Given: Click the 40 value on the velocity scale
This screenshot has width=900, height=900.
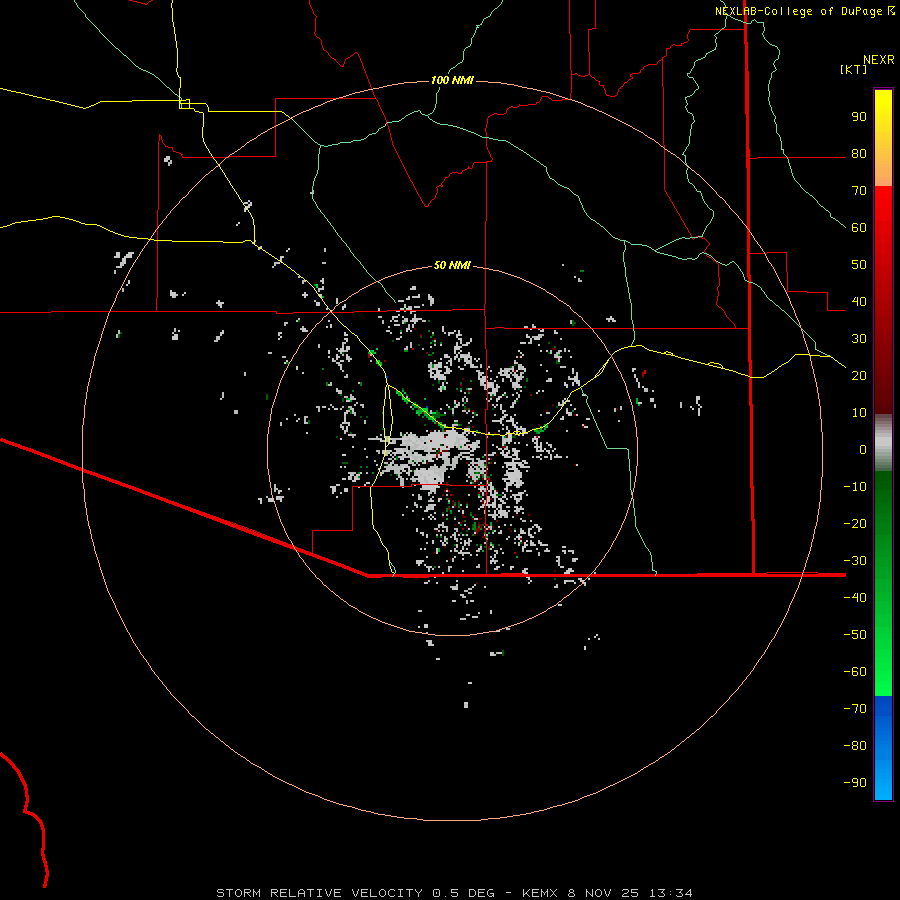Looking at the screenshot, I should (859, 302).
